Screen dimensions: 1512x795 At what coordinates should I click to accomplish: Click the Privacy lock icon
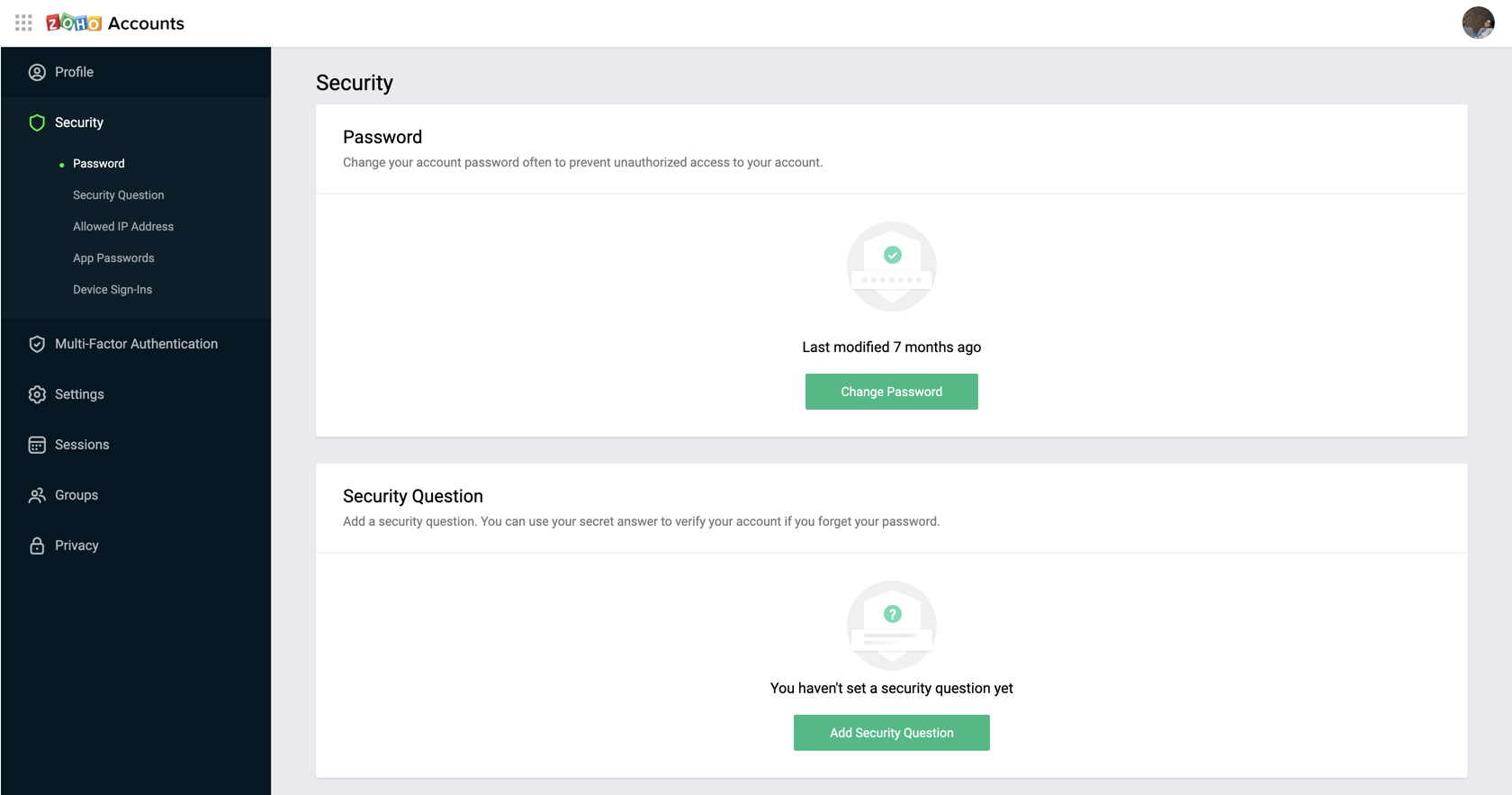click(37, 546)
